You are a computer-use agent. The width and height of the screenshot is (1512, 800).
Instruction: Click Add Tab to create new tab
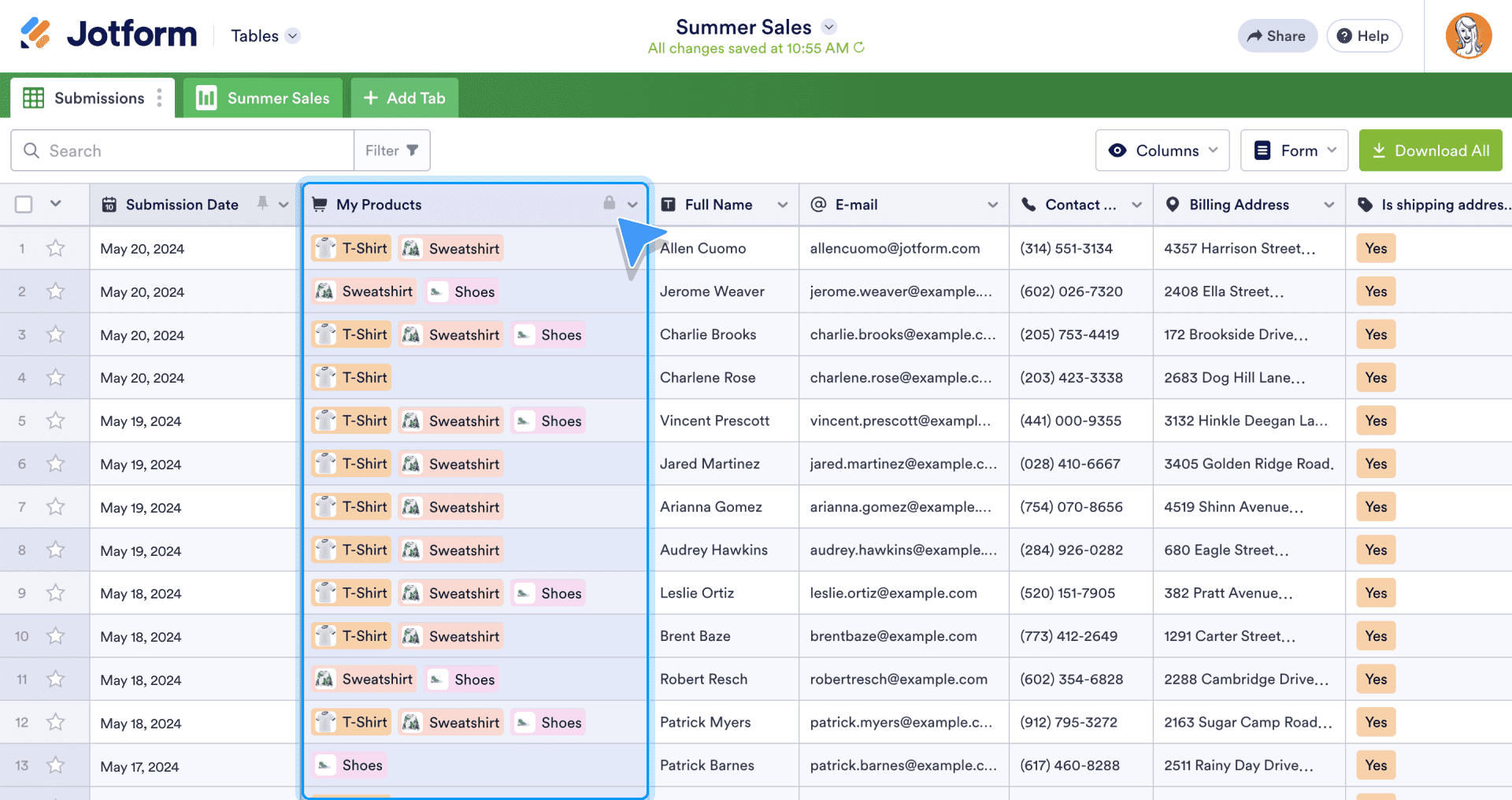pos(405,98)
